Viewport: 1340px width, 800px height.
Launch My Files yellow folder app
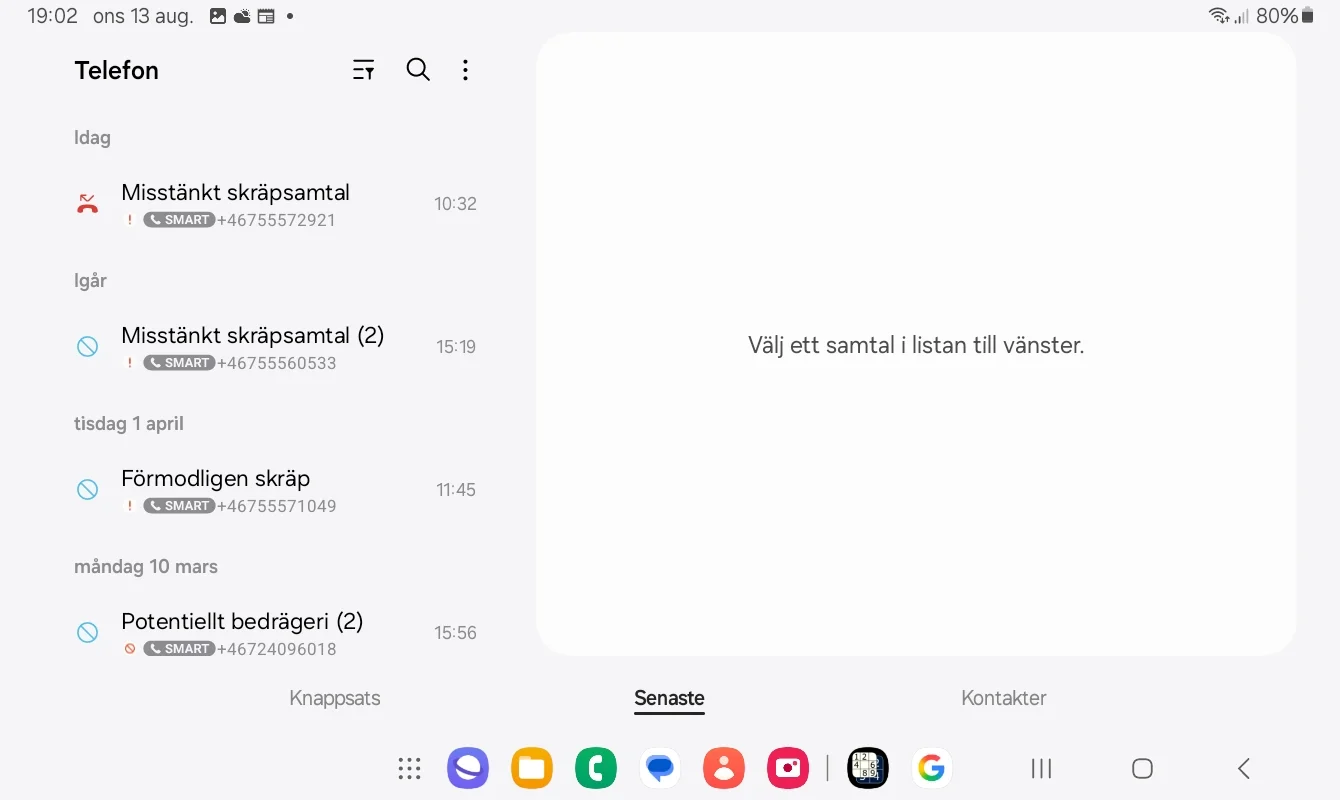[532, 768]
